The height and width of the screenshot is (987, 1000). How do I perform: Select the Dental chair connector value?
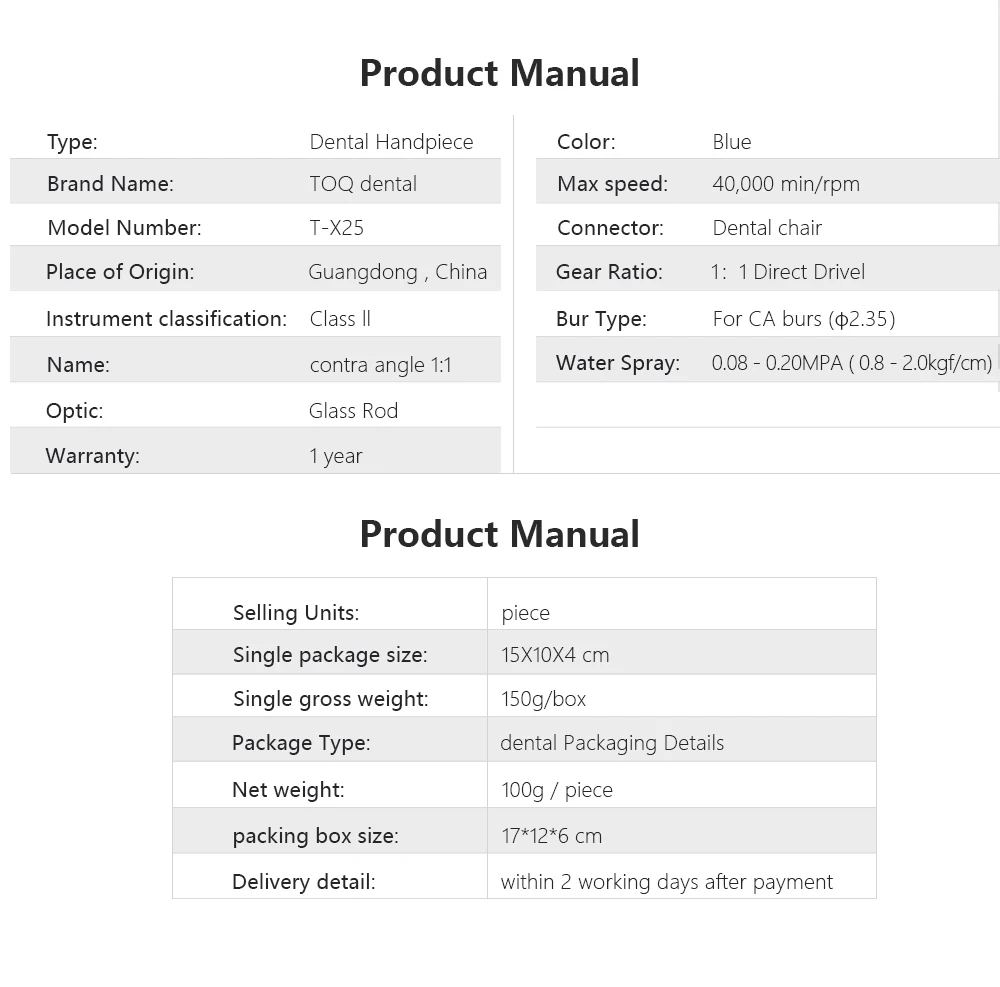click(767, 228)
